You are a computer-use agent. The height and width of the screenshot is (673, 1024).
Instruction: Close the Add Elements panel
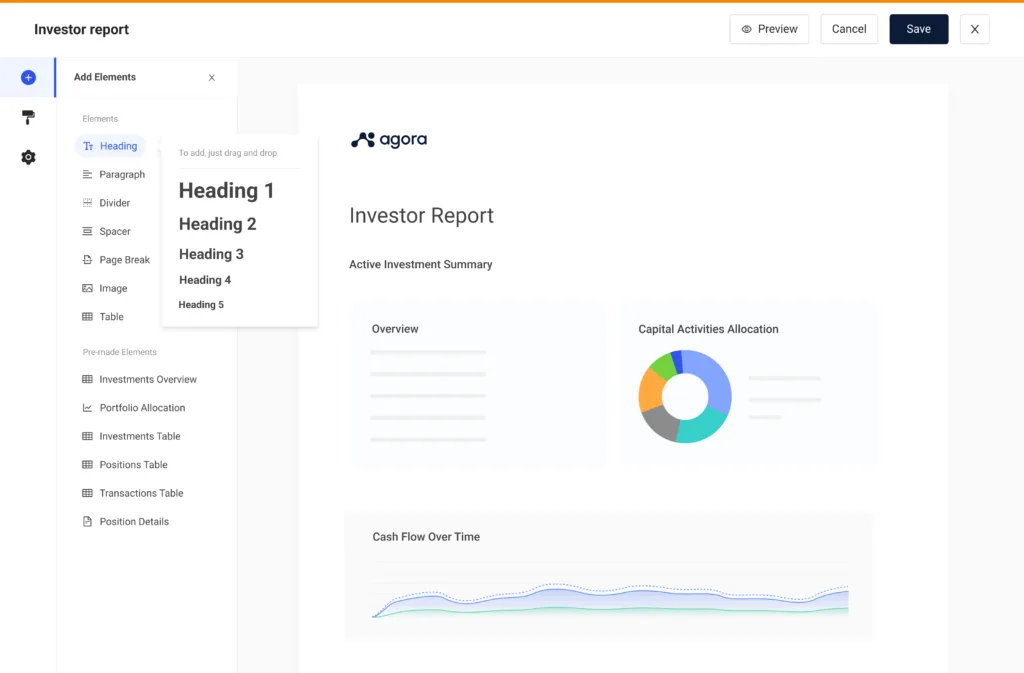point(211,77)
